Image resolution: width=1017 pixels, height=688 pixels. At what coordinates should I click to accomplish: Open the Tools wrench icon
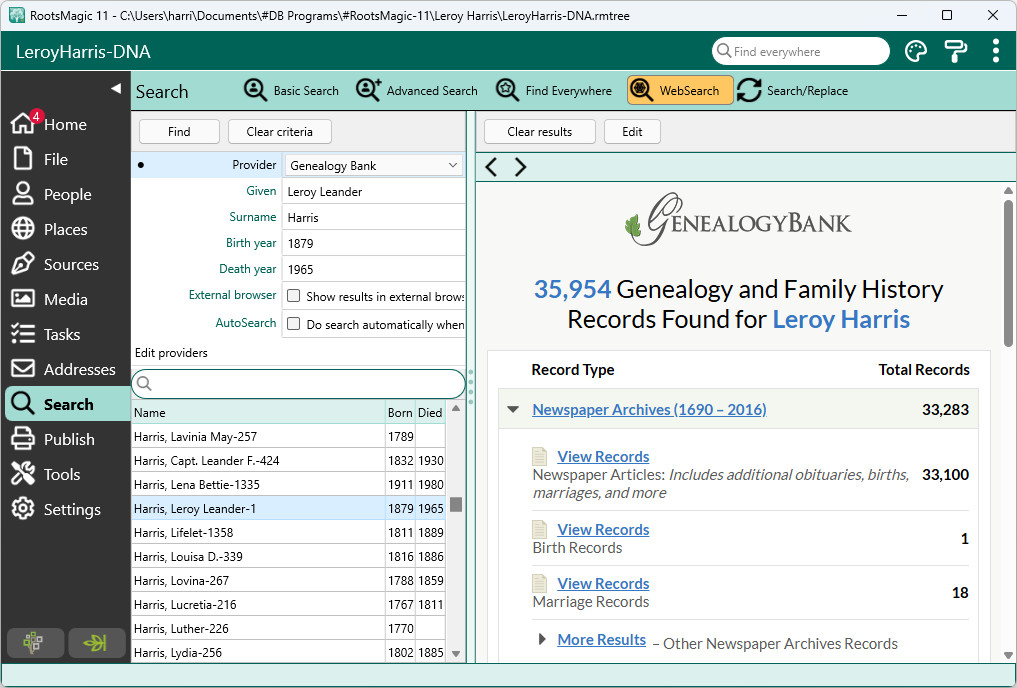pos(23,474)
